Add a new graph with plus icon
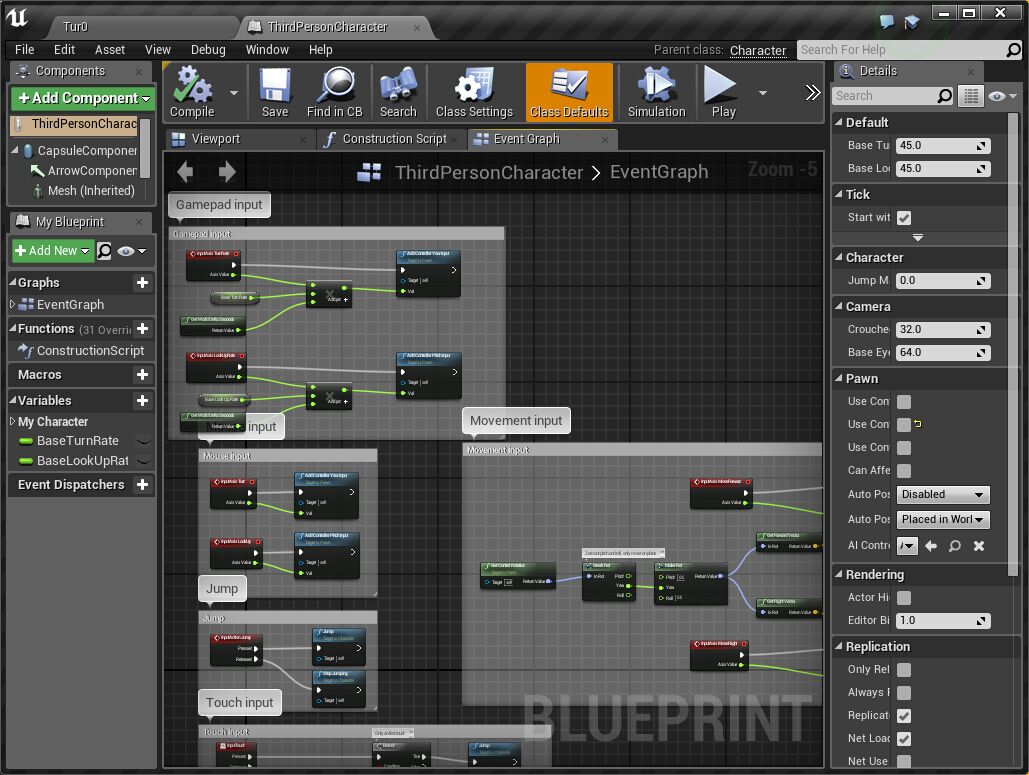This screenshot has height=775, width=1029. tap(142, 283)
